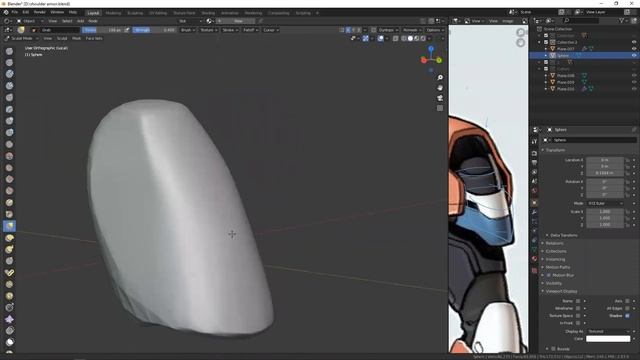Adjust the brush Strength slider
Image resolution: width=640 pixels, height=360 pixels.
coord(154,30)
